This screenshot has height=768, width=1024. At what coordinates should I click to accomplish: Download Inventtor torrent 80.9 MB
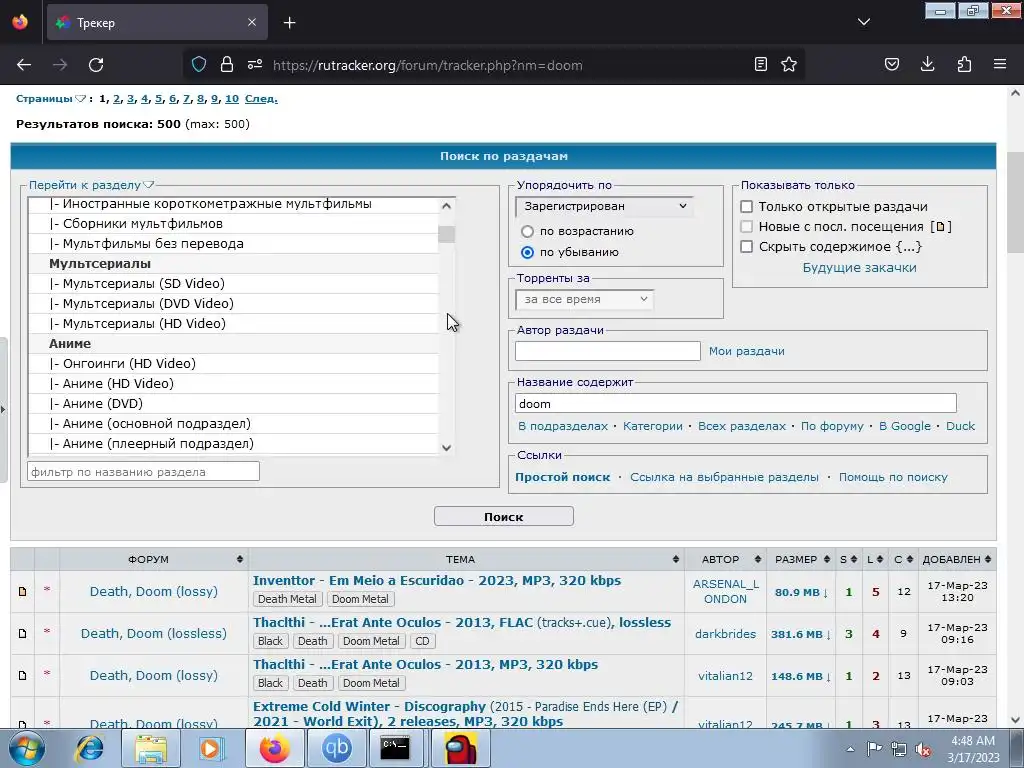pos(801,592)
